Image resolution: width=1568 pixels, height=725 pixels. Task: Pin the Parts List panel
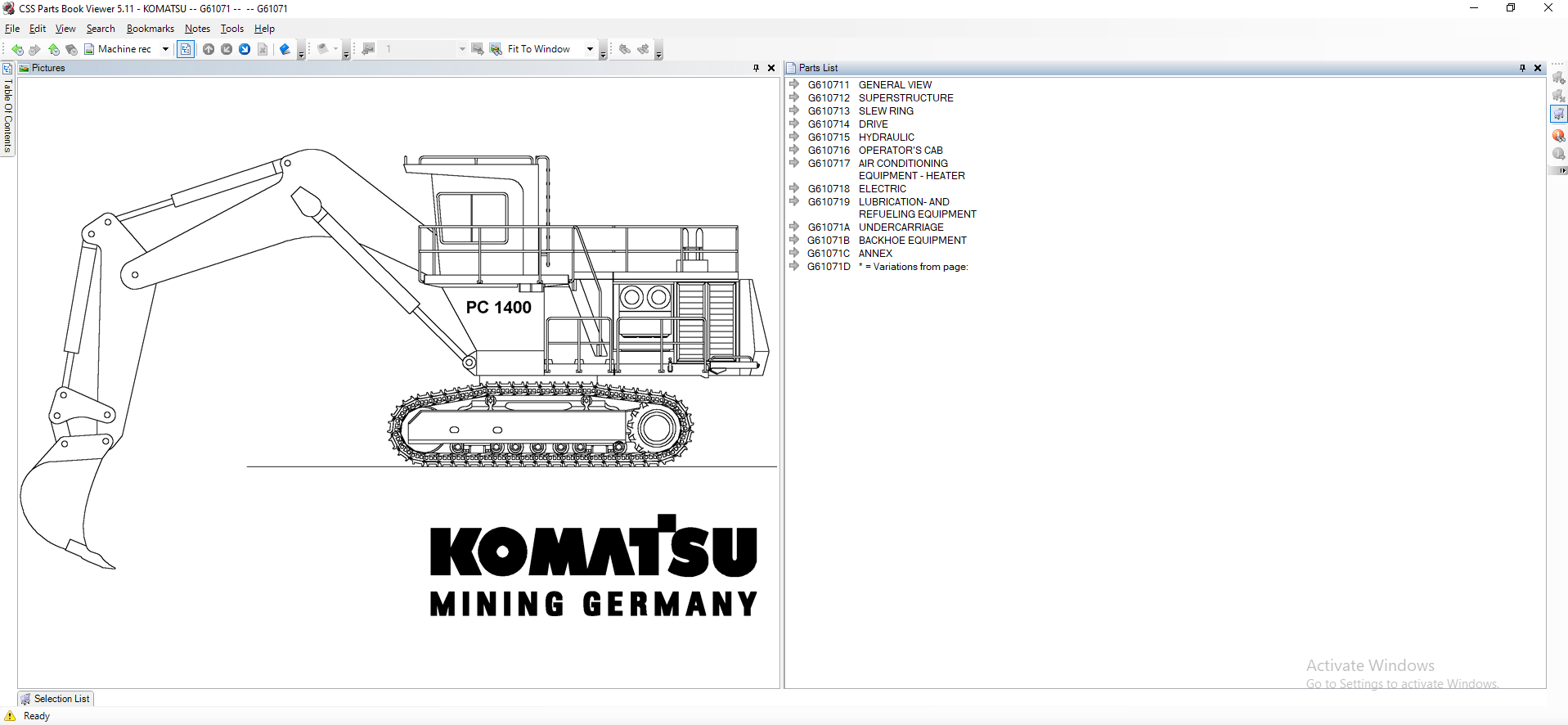click(x=1522, y=68)
